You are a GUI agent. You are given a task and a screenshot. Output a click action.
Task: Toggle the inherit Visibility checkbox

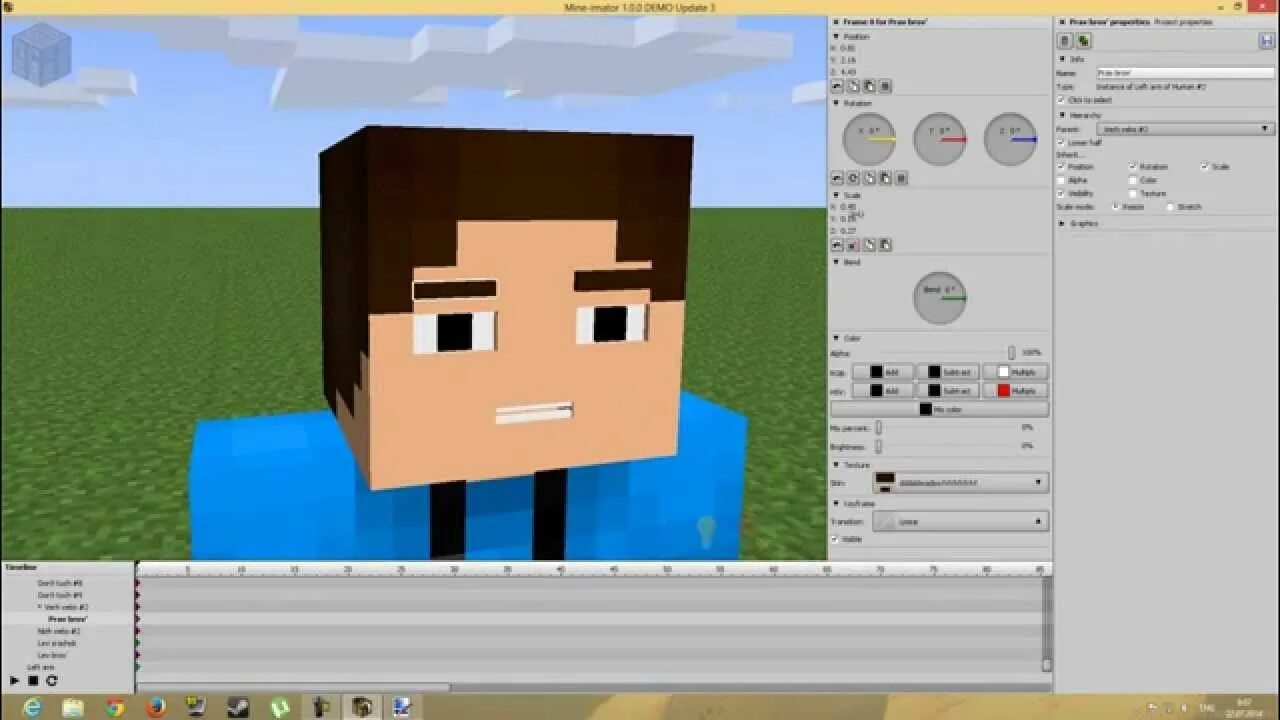click(1062, 193)
